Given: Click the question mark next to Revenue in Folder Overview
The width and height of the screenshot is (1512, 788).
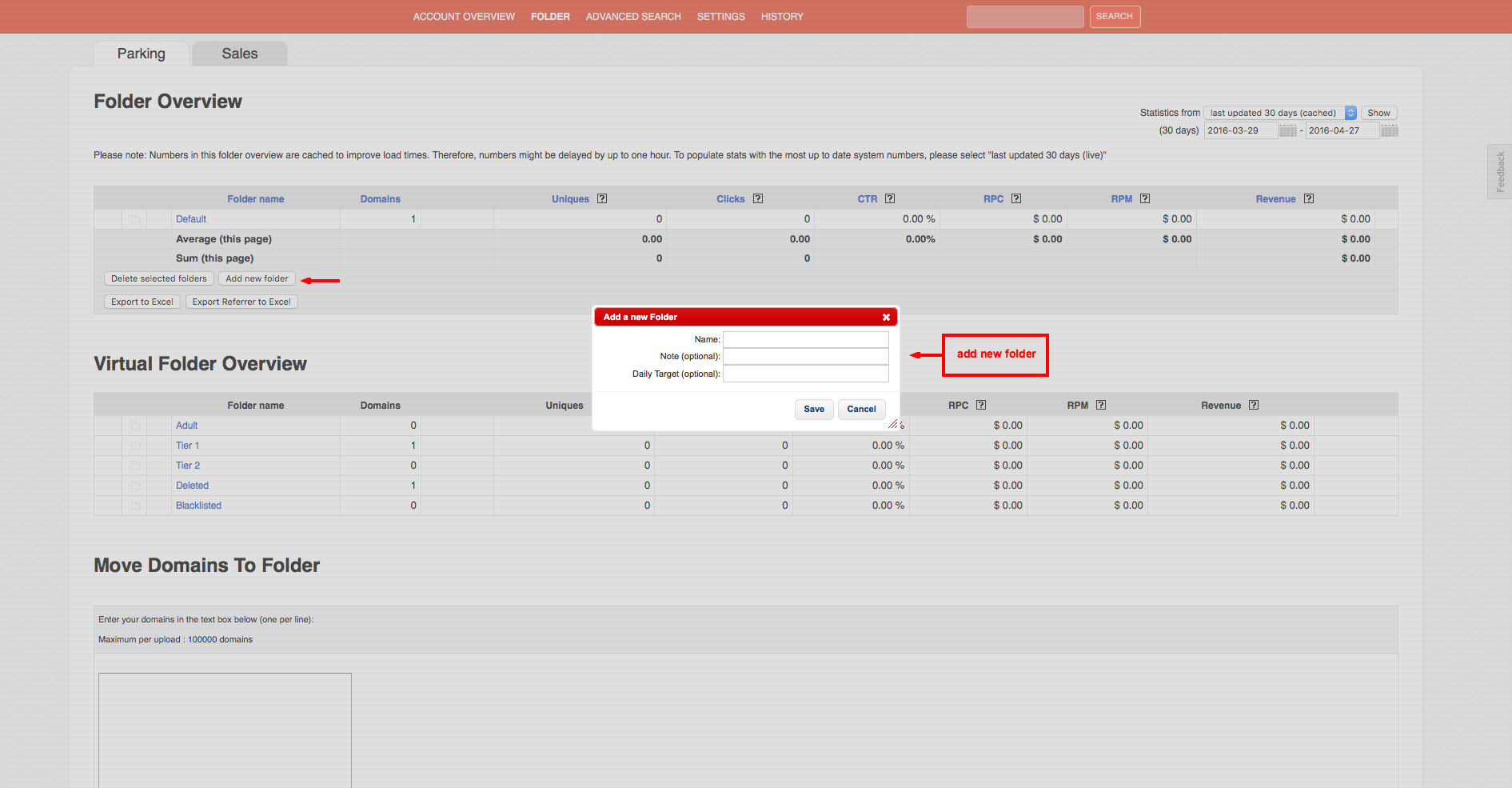Looking at the screenshot, I should click(x=1309, y=198).
